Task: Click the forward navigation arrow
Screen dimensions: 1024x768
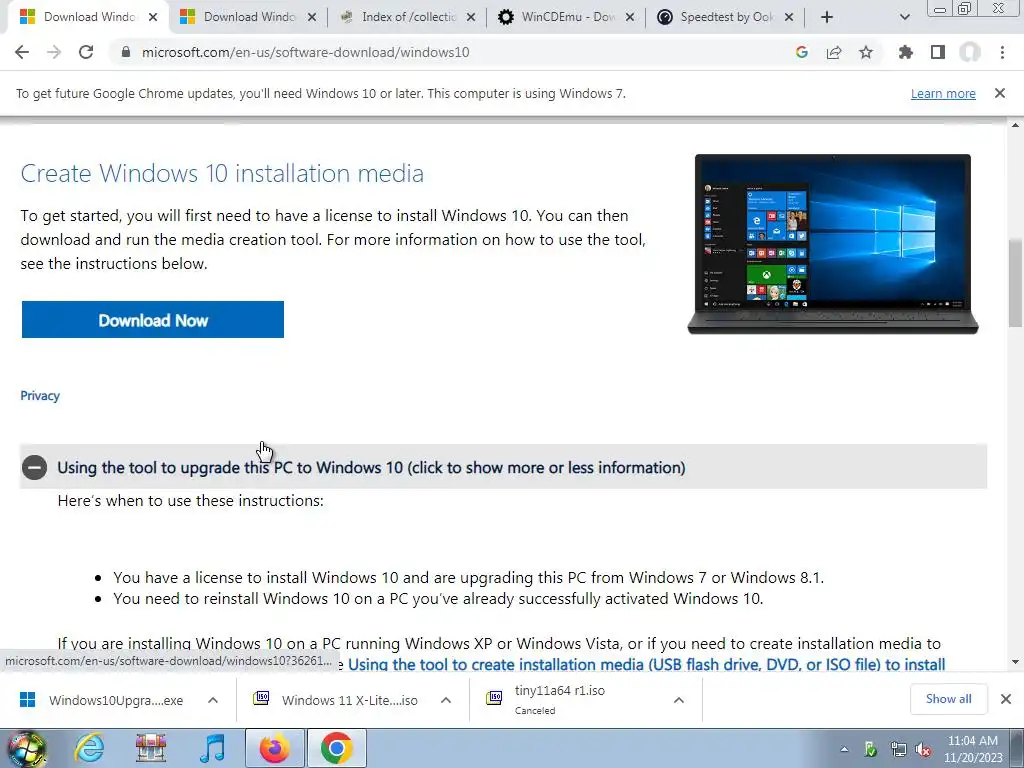Action: point(54,52)
